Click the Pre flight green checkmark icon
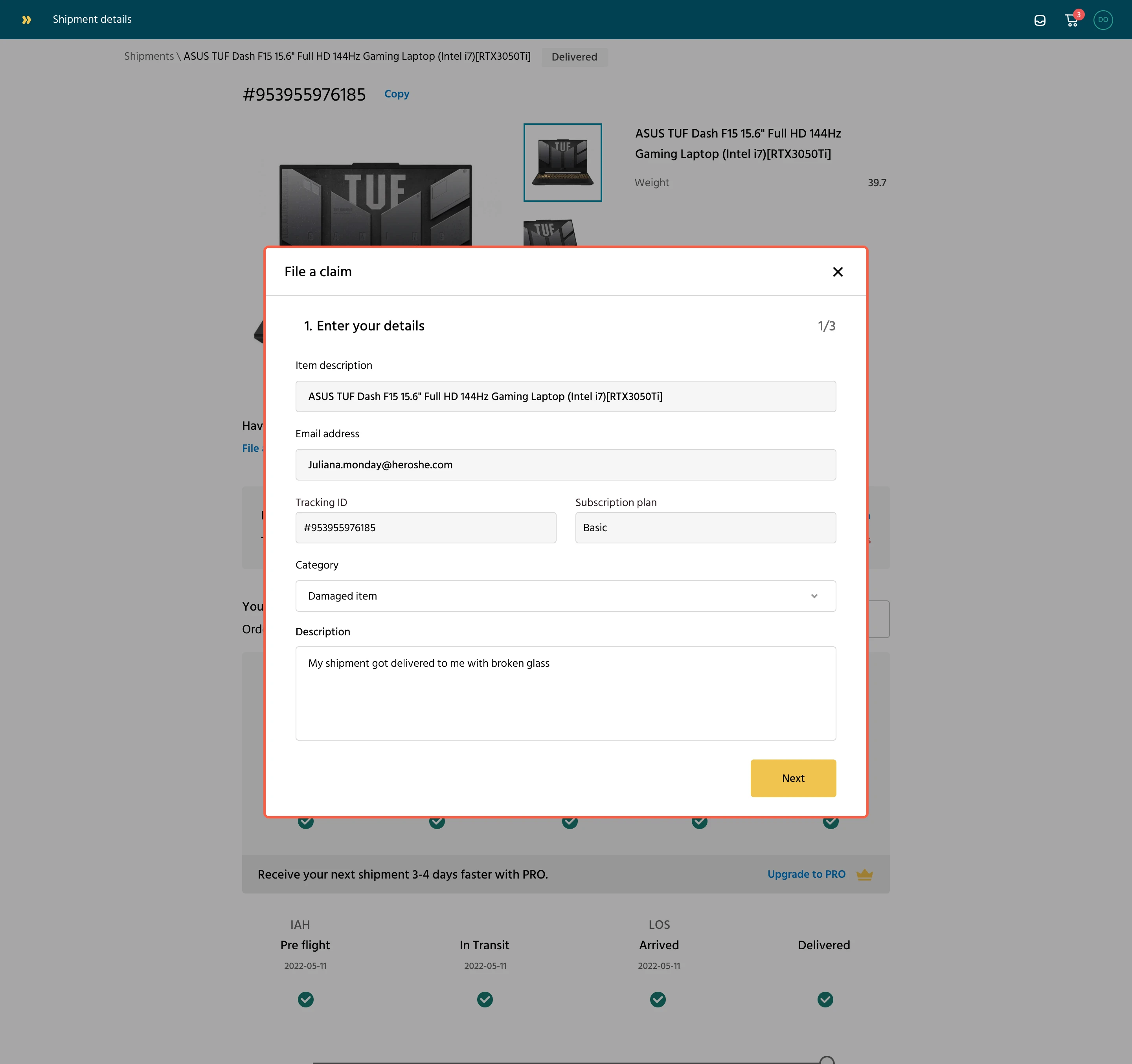1132x1064 pixels. (x=305, y=999)
